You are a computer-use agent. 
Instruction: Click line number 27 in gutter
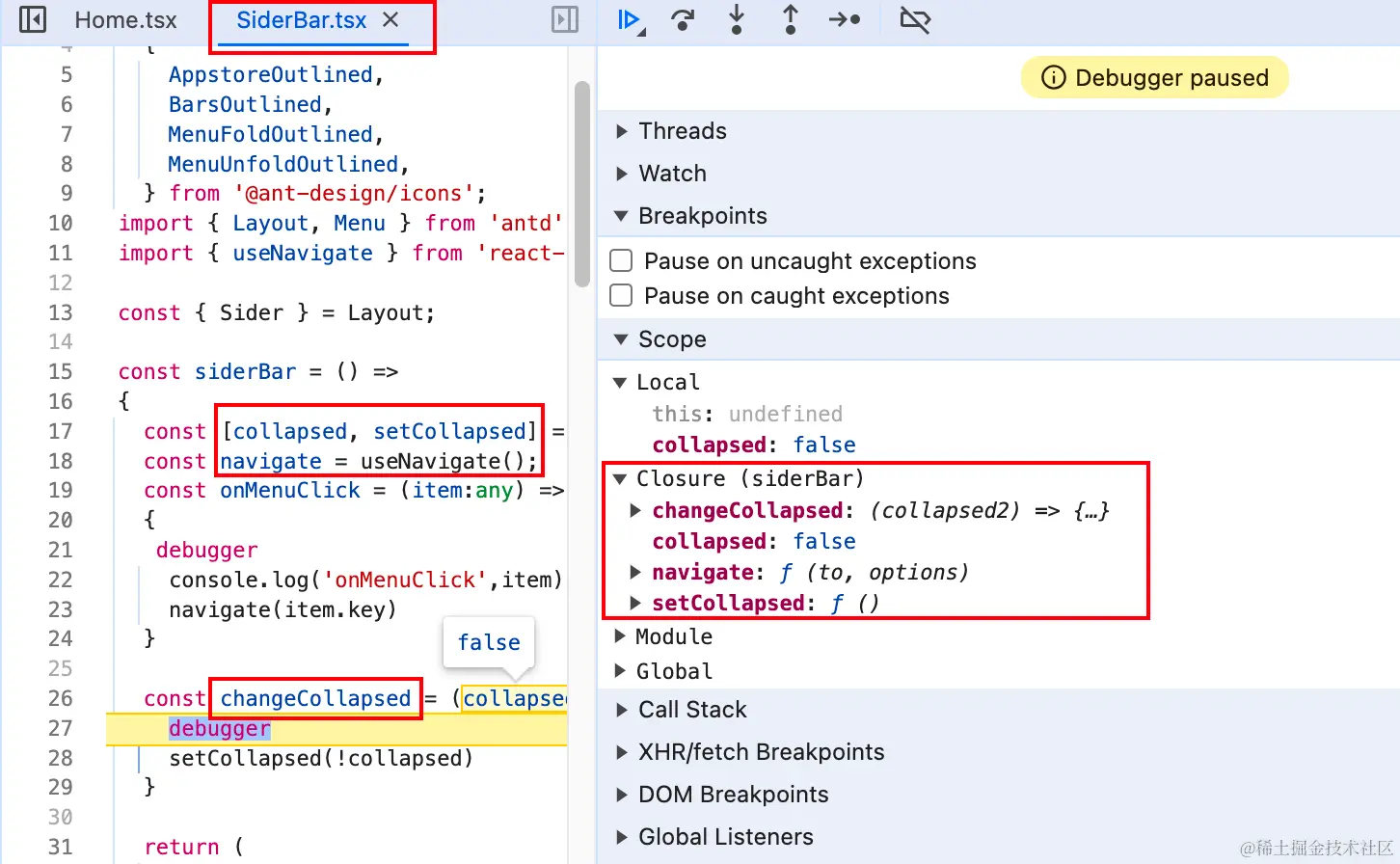click(x=61, y=728)
